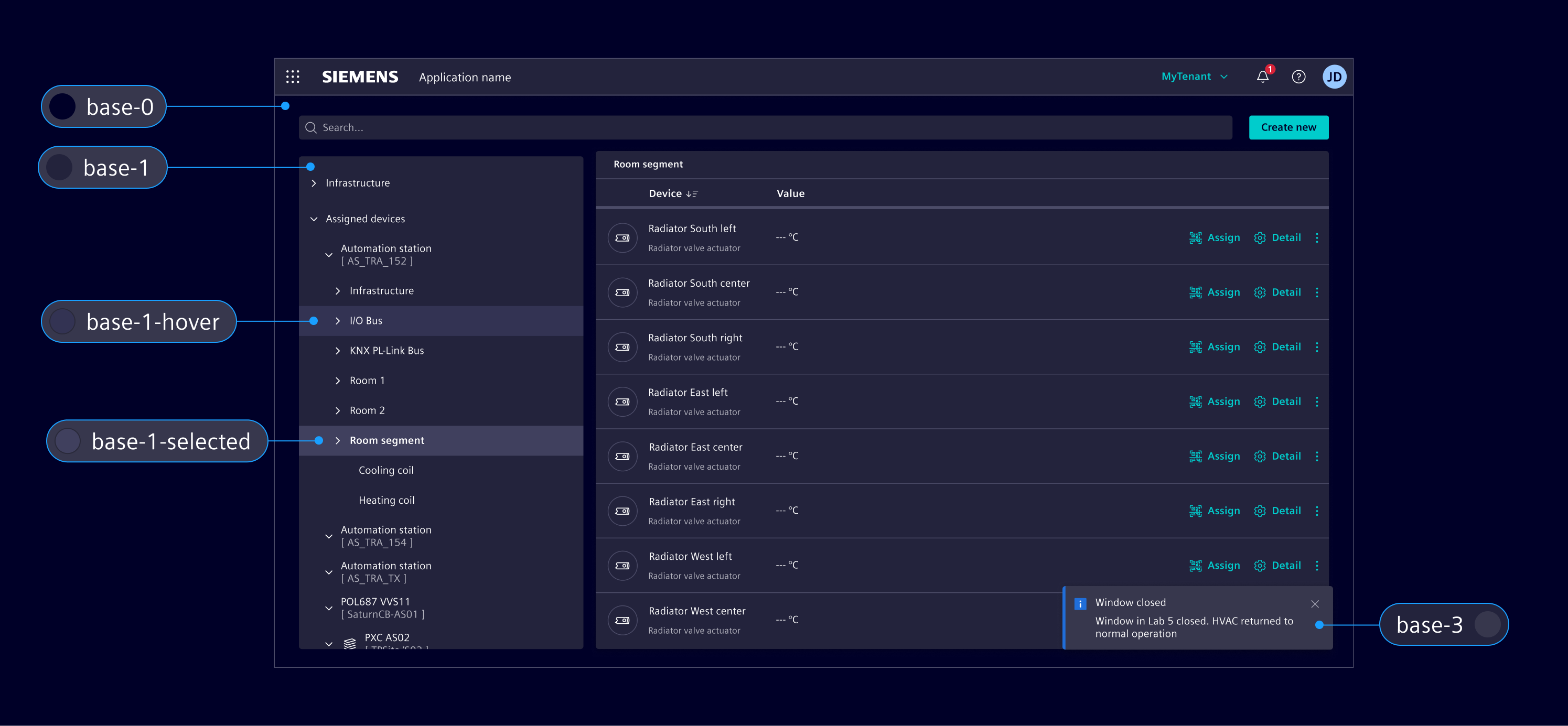Open Detail for Radiator East left
This screenshot has height=726, width=1568.
pyautogui.click(x=1277, y=402)
